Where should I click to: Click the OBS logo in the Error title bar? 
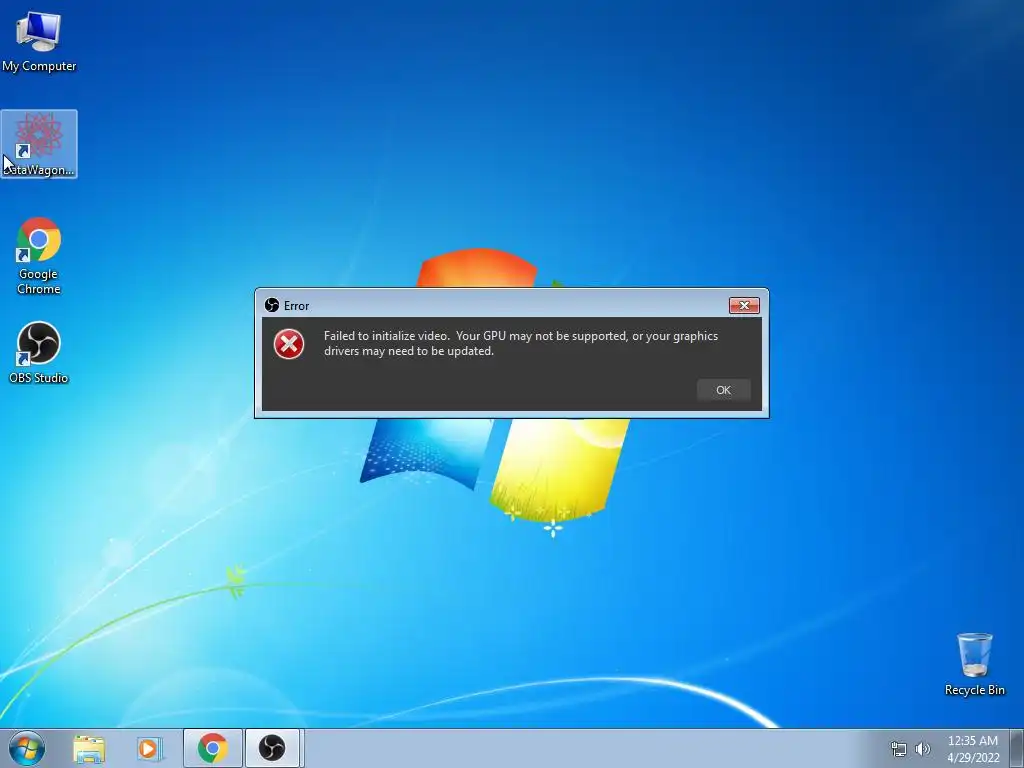(x=272, y=305)
